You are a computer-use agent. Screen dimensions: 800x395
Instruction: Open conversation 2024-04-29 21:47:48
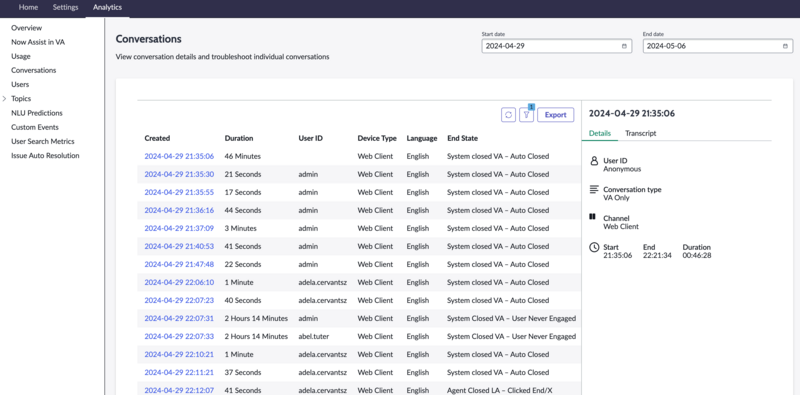179,264
